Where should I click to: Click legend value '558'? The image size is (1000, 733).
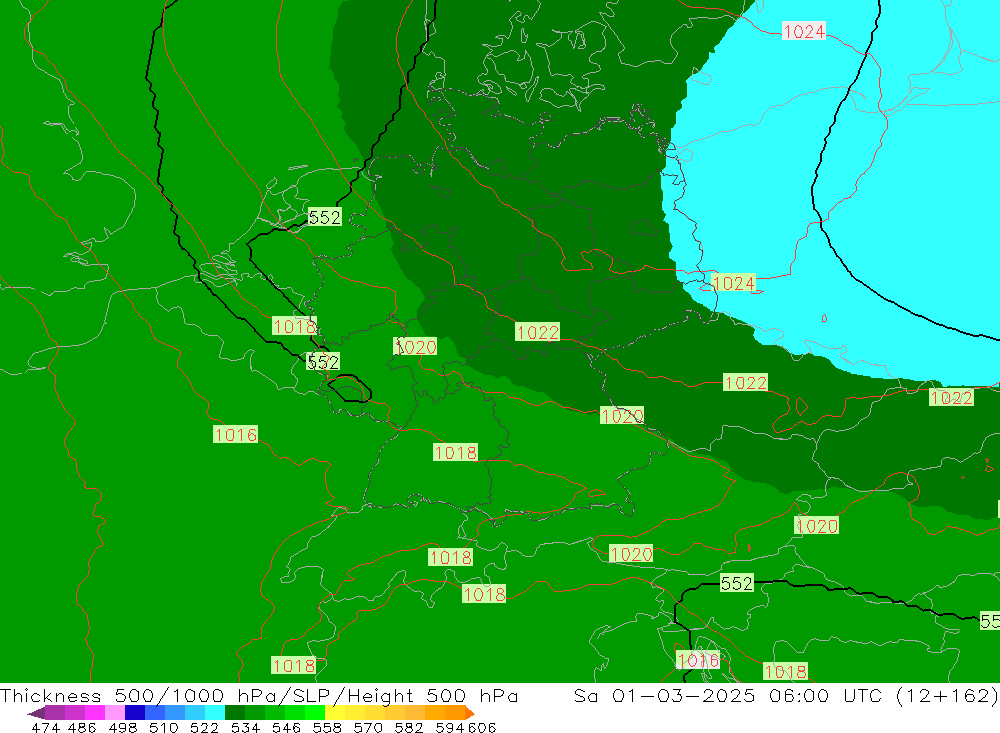tap(327, 727)
